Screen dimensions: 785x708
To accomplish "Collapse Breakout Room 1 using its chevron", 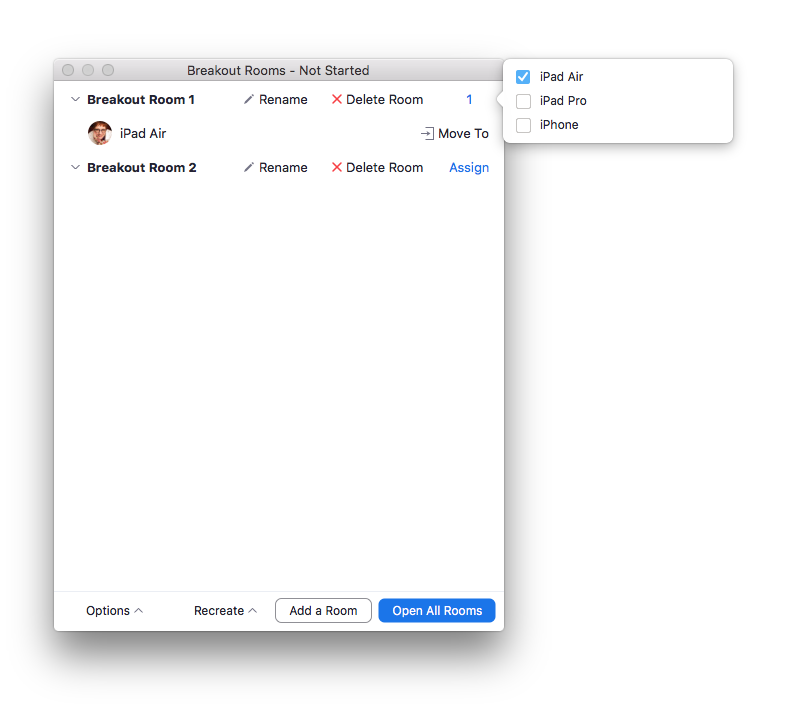I will [x=75, y=100].
